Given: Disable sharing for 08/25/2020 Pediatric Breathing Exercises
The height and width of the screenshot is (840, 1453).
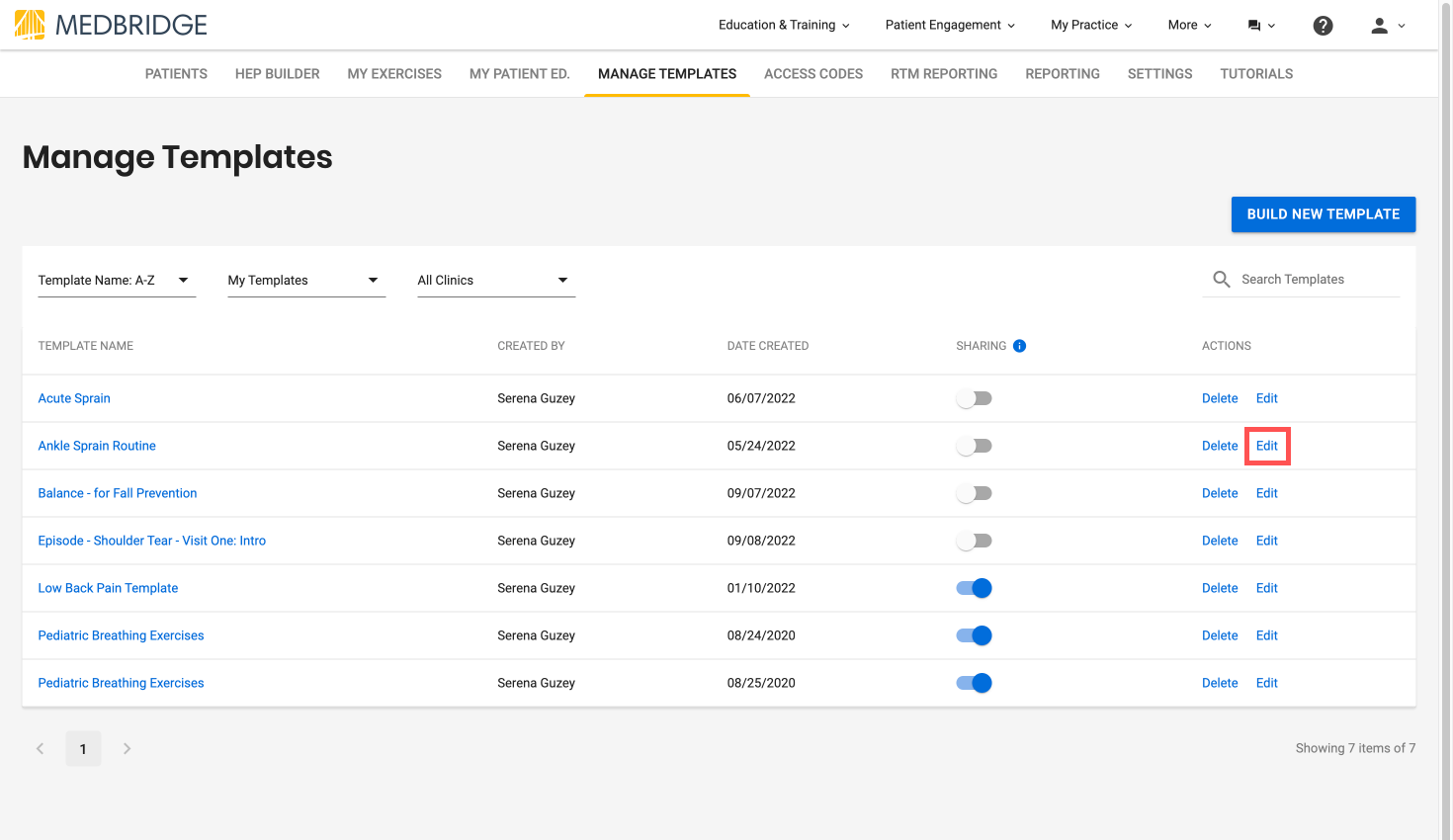Looking at the screenshot, I should [x=974, y=683].
